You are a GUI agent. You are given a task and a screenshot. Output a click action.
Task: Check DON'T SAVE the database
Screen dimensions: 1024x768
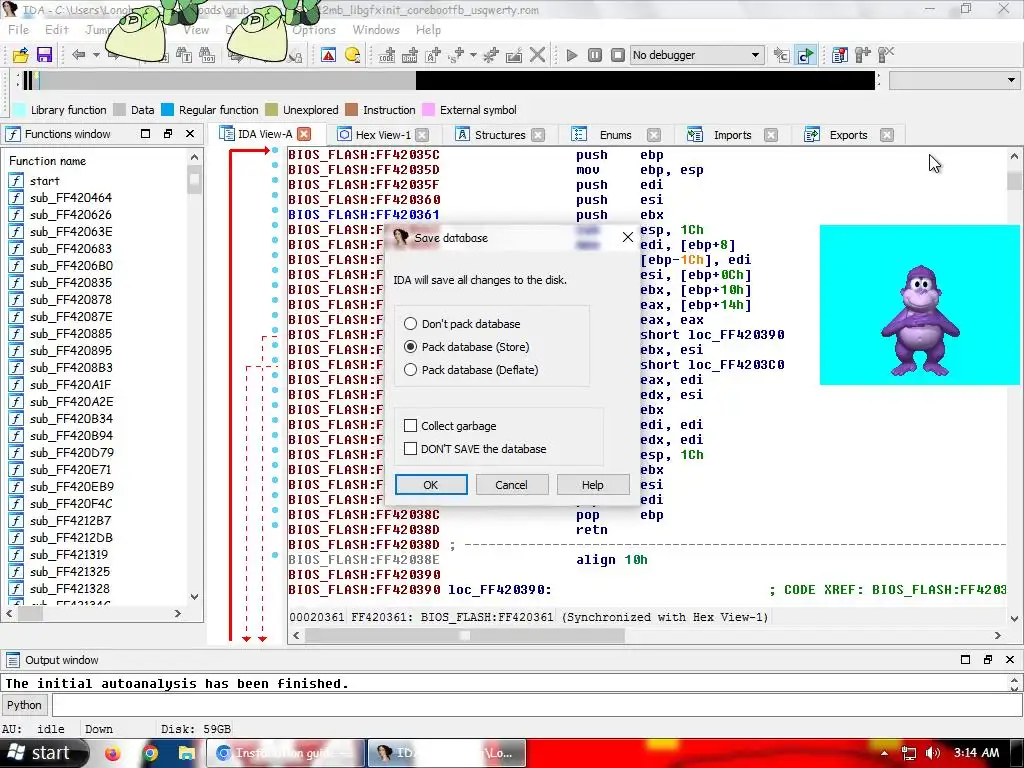click(x=410, y=449)
